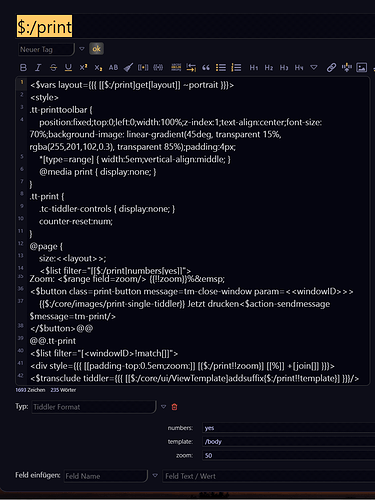
Task: Insert a bulleted list
Action: (x=221, y=68)
